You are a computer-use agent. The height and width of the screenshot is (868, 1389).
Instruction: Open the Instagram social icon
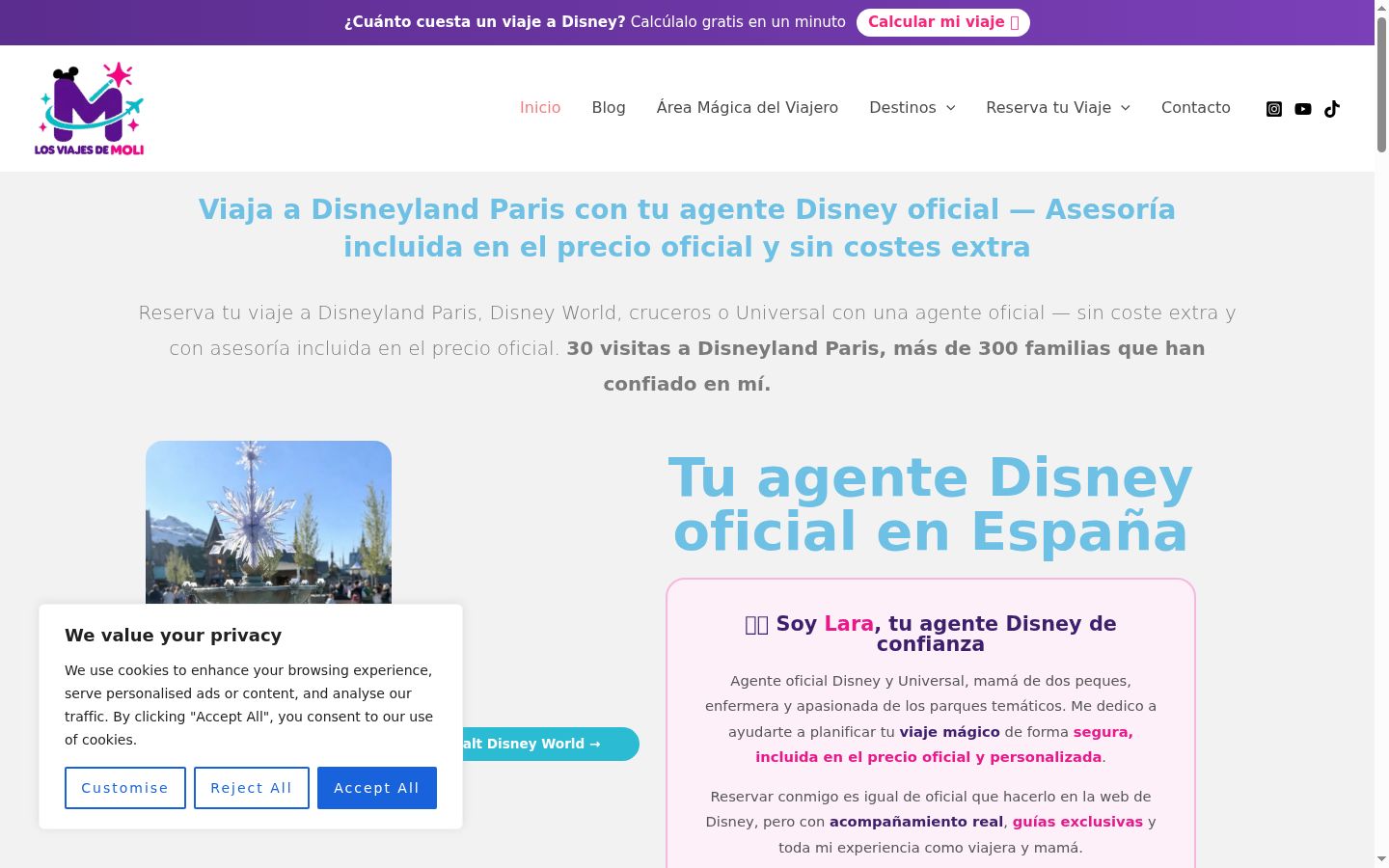click(1274, 109)
